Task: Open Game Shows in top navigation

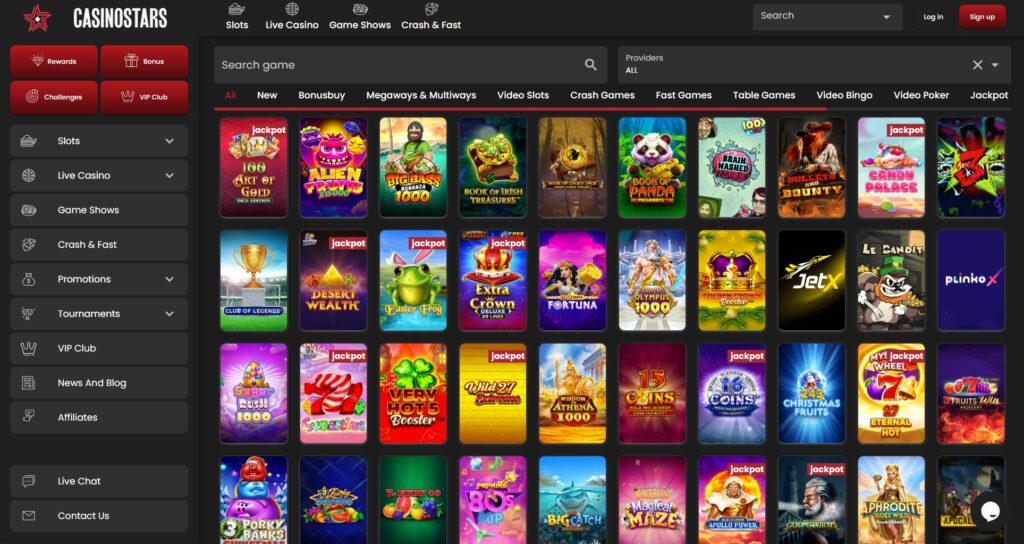Action: 360,16
